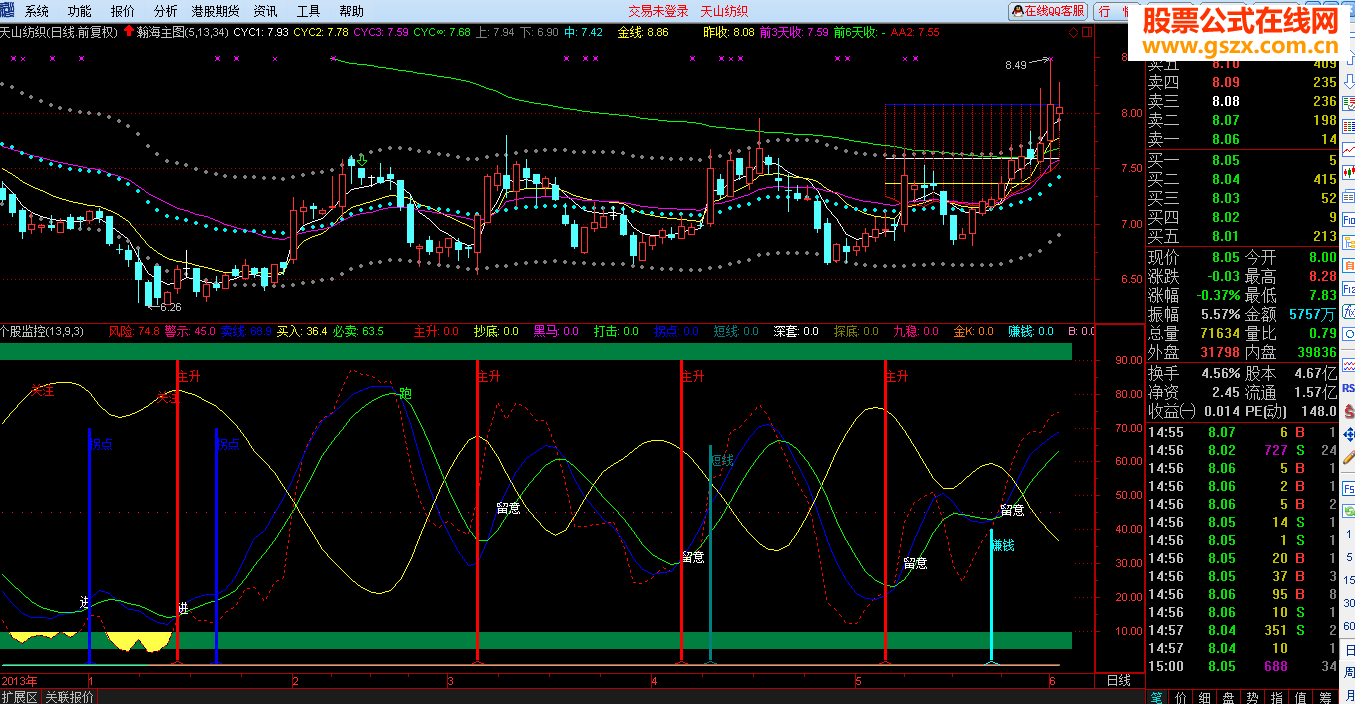Click the red up-arrow before 翰海主图
Viewport: 1355px width, 704px height.
click(x=128, y=32)
